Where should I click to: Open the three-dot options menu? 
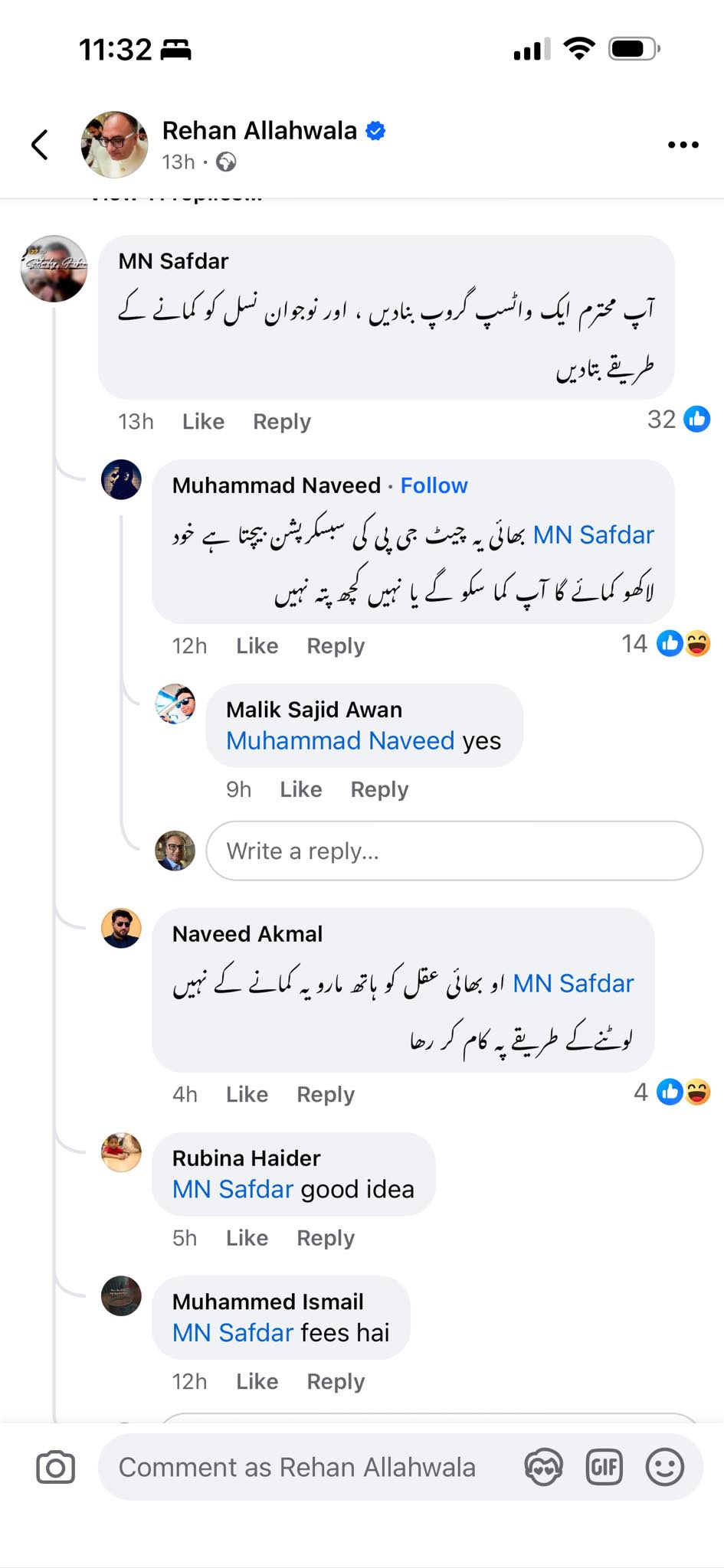(x=683, y=145)
